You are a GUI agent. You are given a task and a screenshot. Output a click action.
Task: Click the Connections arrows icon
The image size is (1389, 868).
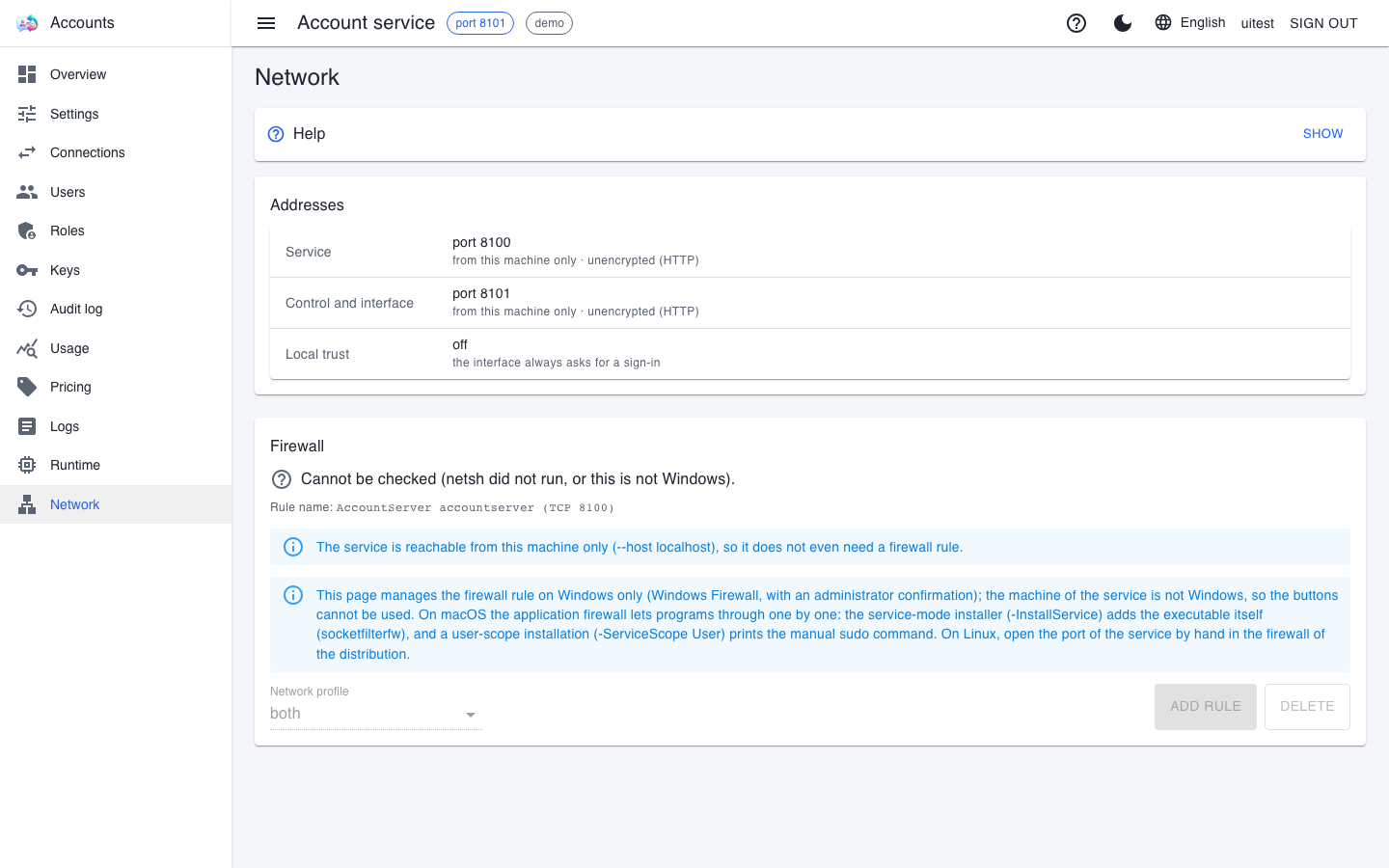(x=27, y=152)
